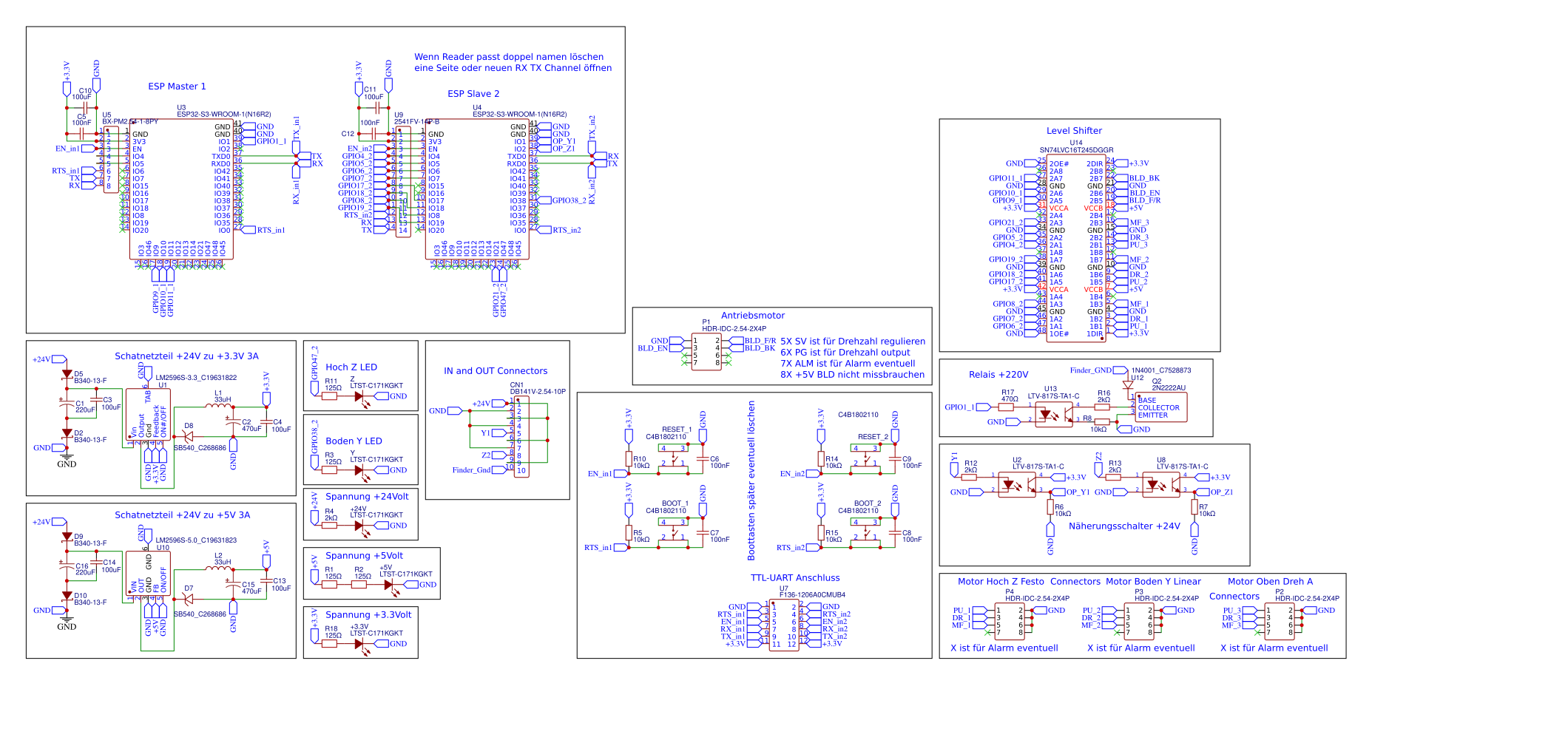
Task: Select the 'Level Shifter' heading
Action: point(1074,131)
